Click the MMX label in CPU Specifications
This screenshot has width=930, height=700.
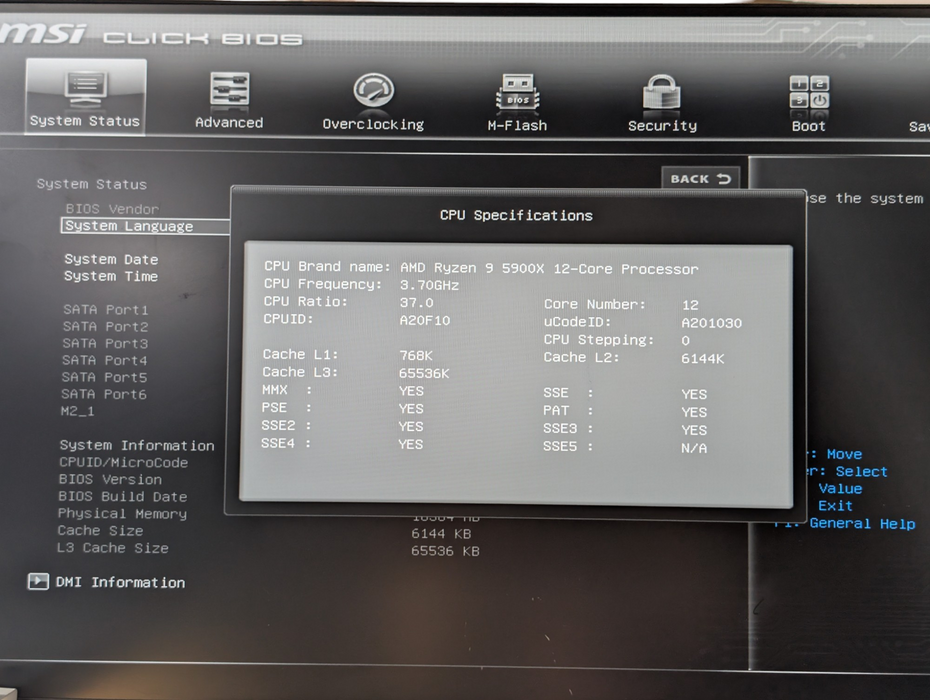(275, 390)
